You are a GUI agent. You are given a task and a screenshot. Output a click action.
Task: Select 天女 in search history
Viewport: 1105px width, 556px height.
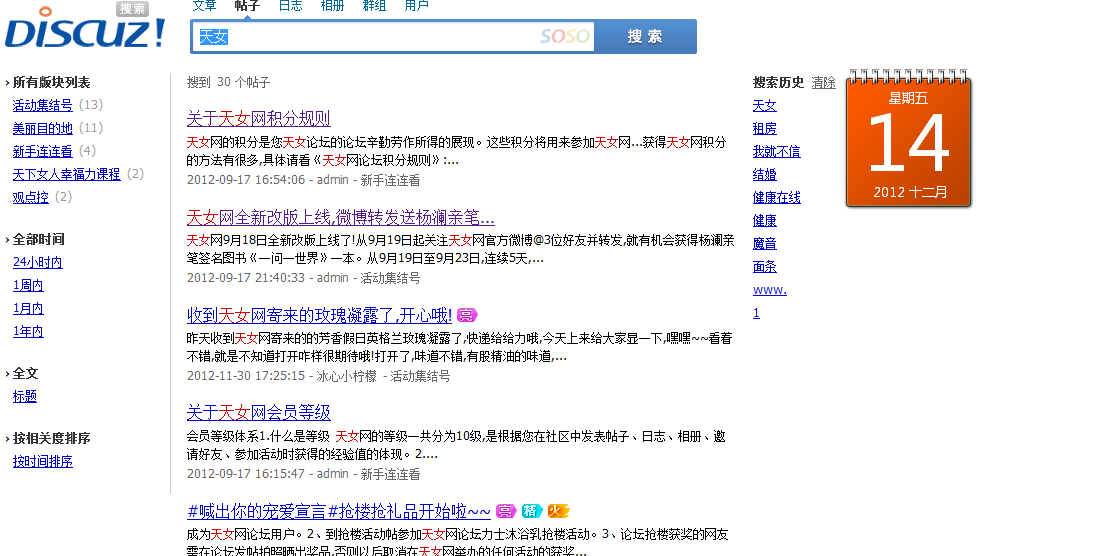click(765, 106)
